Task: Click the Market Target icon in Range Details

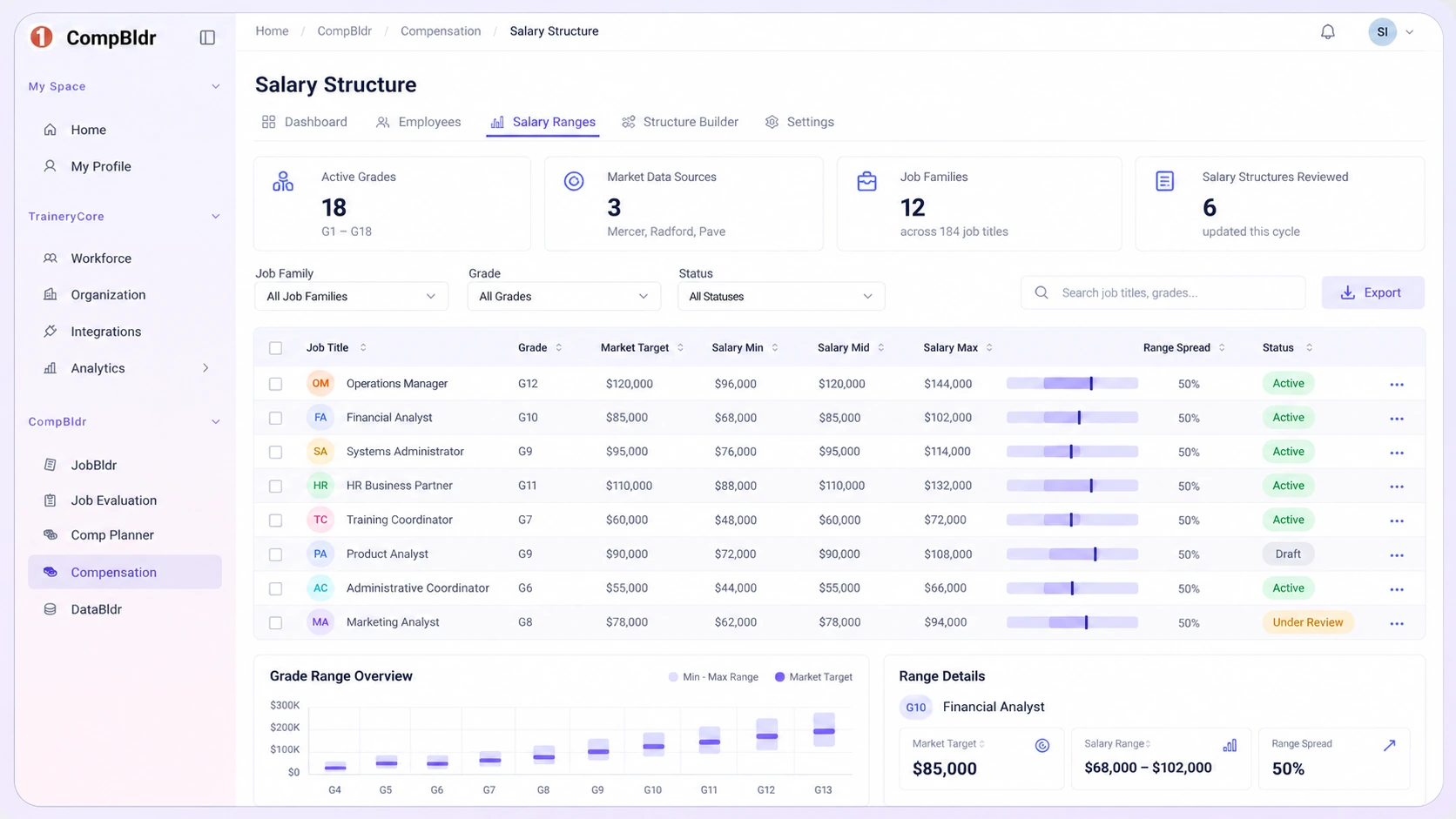Action: tap(1041, 745)
